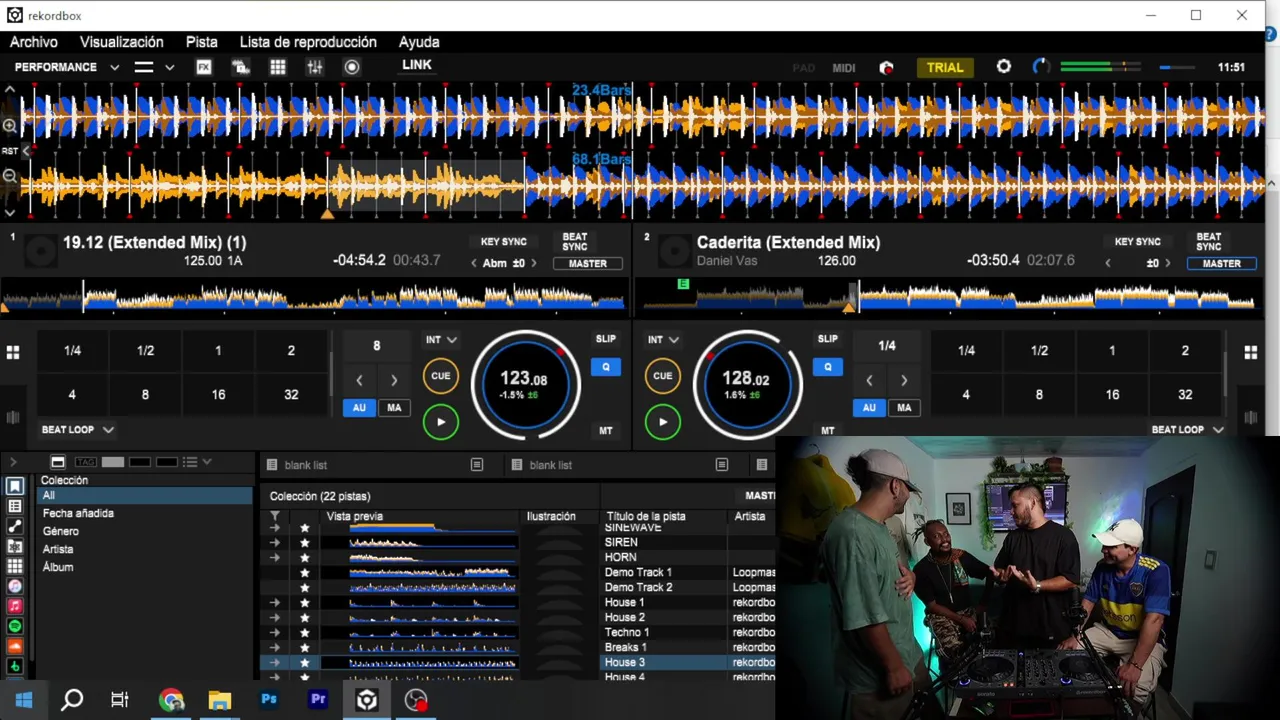Open Lista de reproducción menu
Screen dimensions: 1280x720
308,42
